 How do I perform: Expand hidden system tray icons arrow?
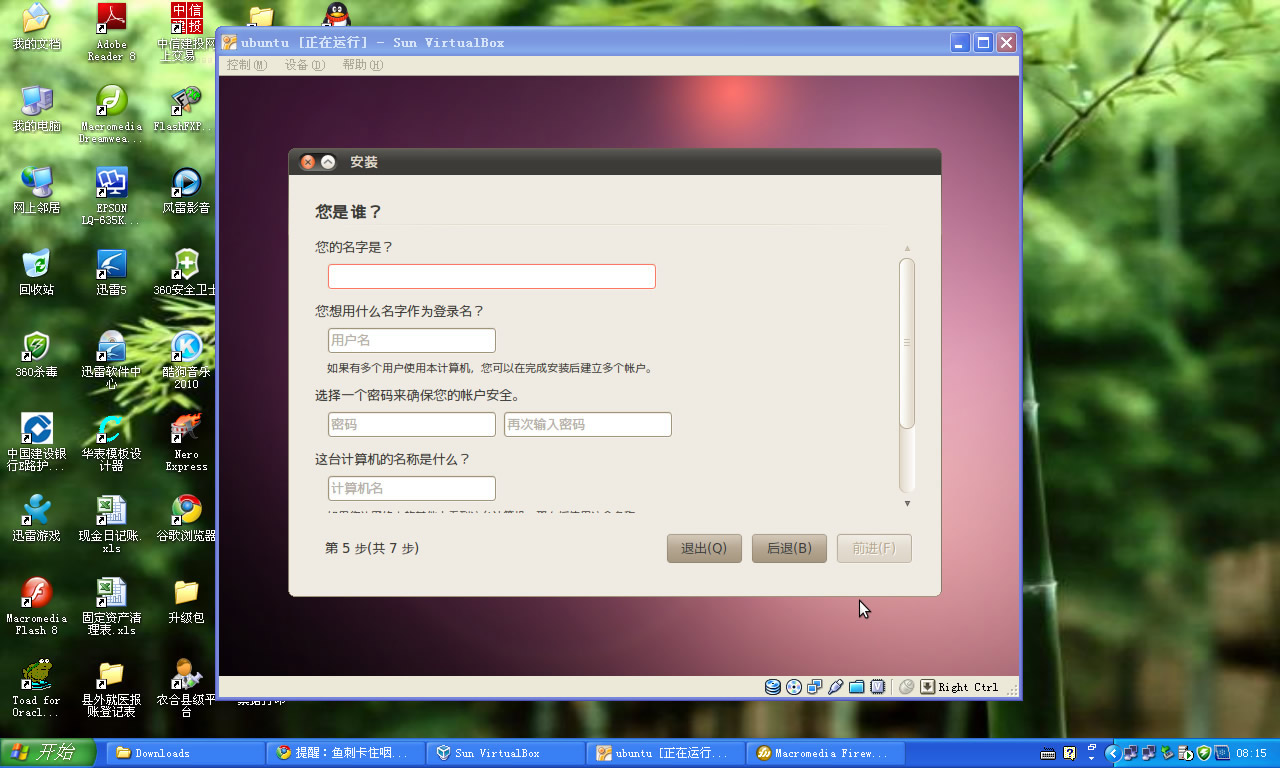[x=1111, y=753]
